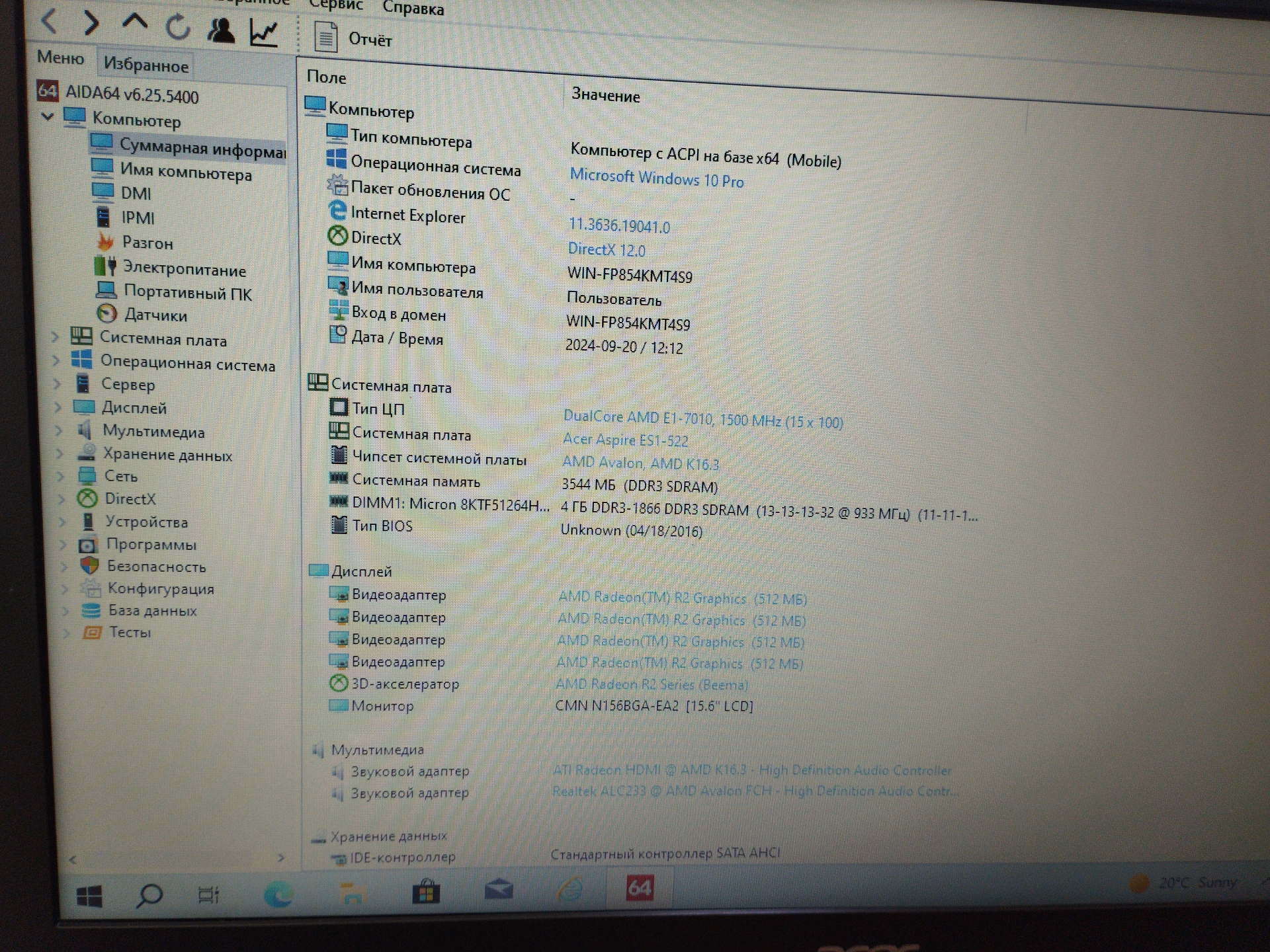
Task: Click the Тесты icon in tree
Action: (x=92, y=632)
